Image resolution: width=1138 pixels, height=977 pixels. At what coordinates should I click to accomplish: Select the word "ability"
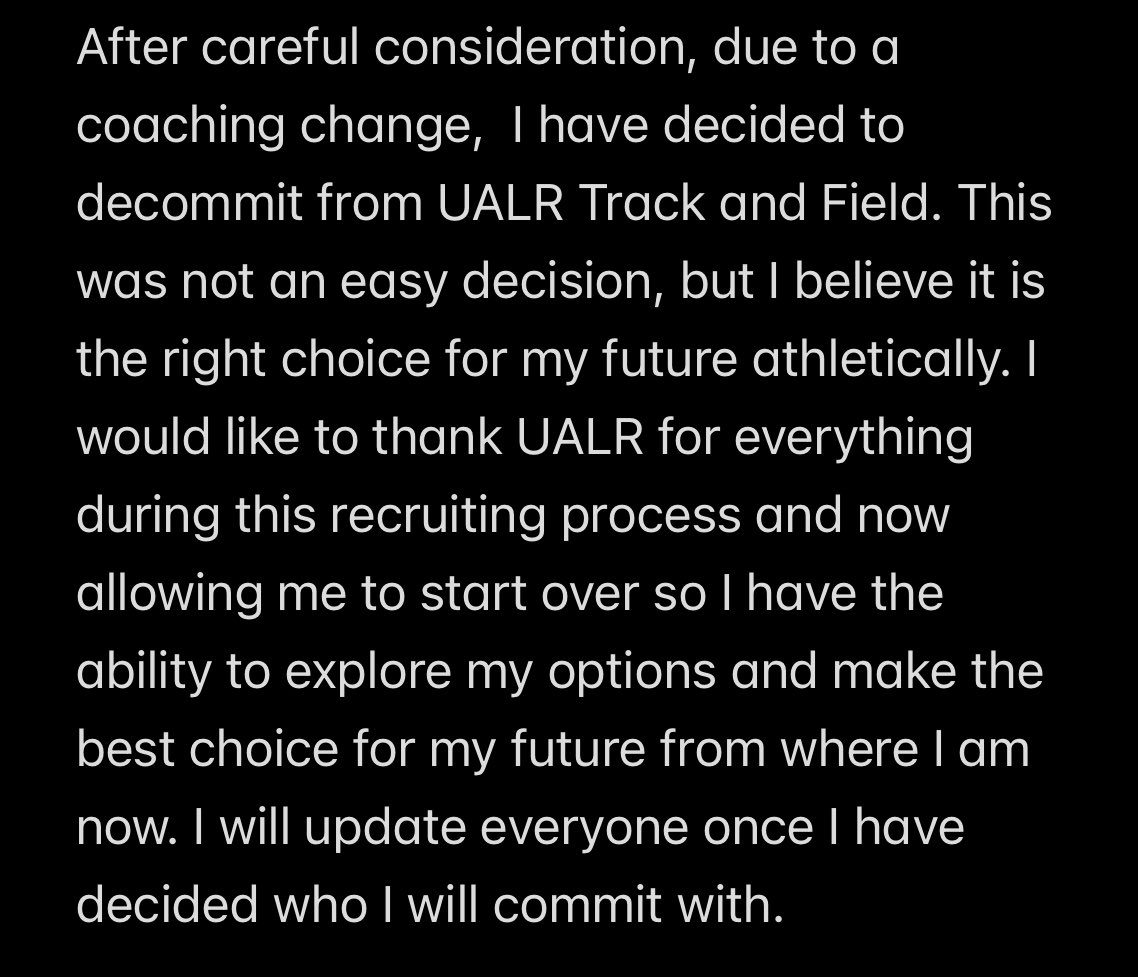coord(144,673)
